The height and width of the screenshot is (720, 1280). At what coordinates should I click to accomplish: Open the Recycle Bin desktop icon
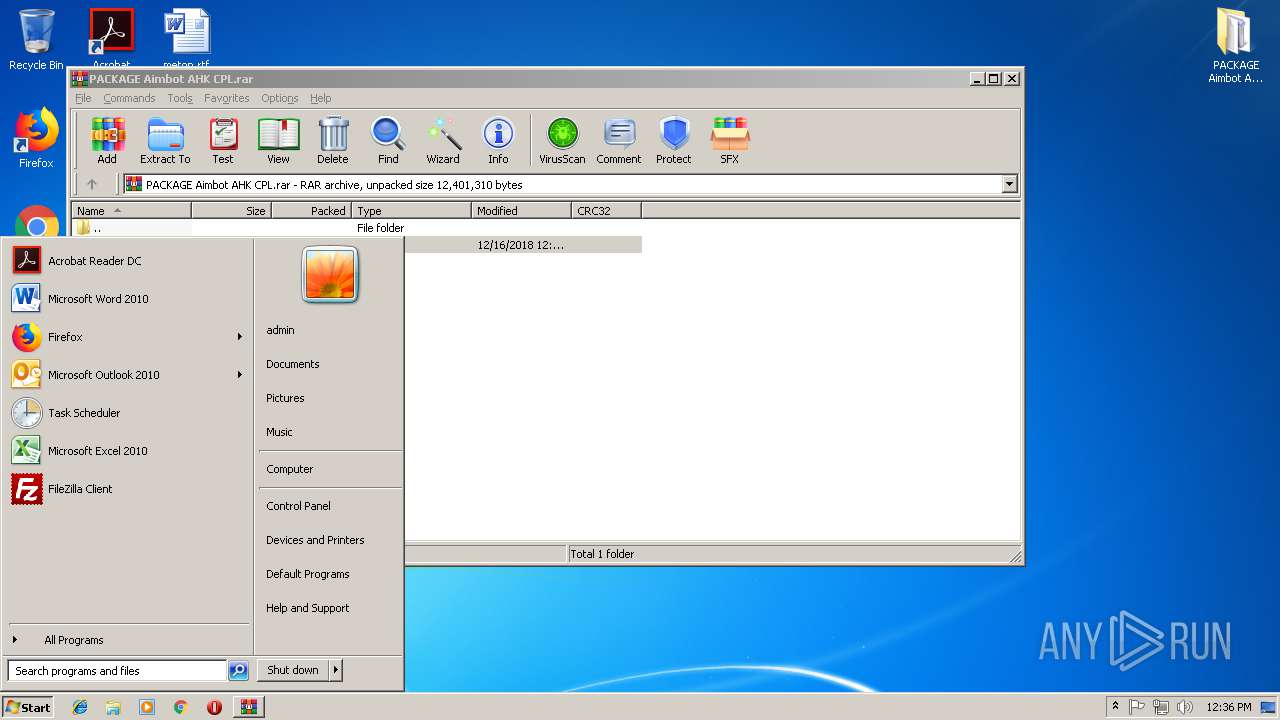click(x=36, y=40)
